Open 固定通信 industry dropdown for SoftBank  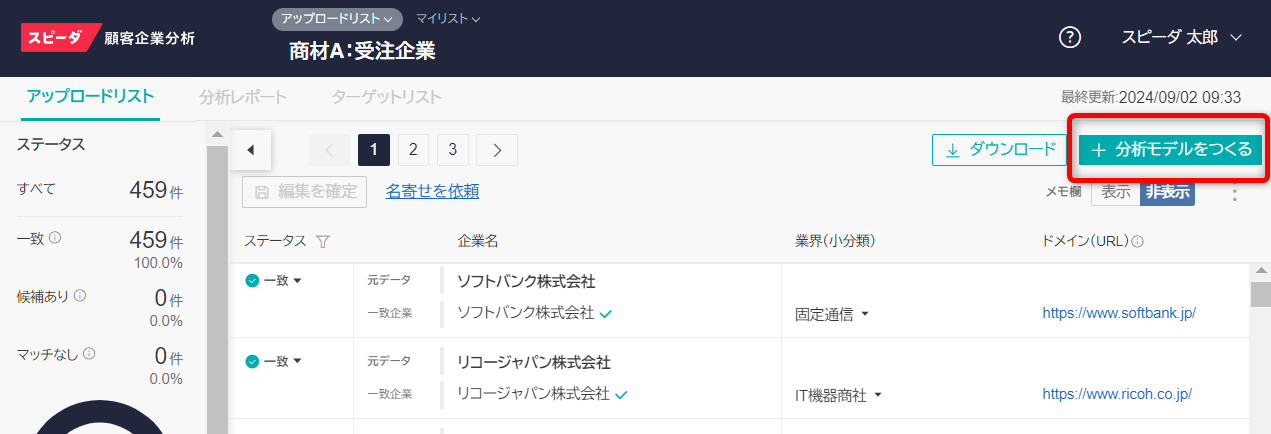pos(832,314)
